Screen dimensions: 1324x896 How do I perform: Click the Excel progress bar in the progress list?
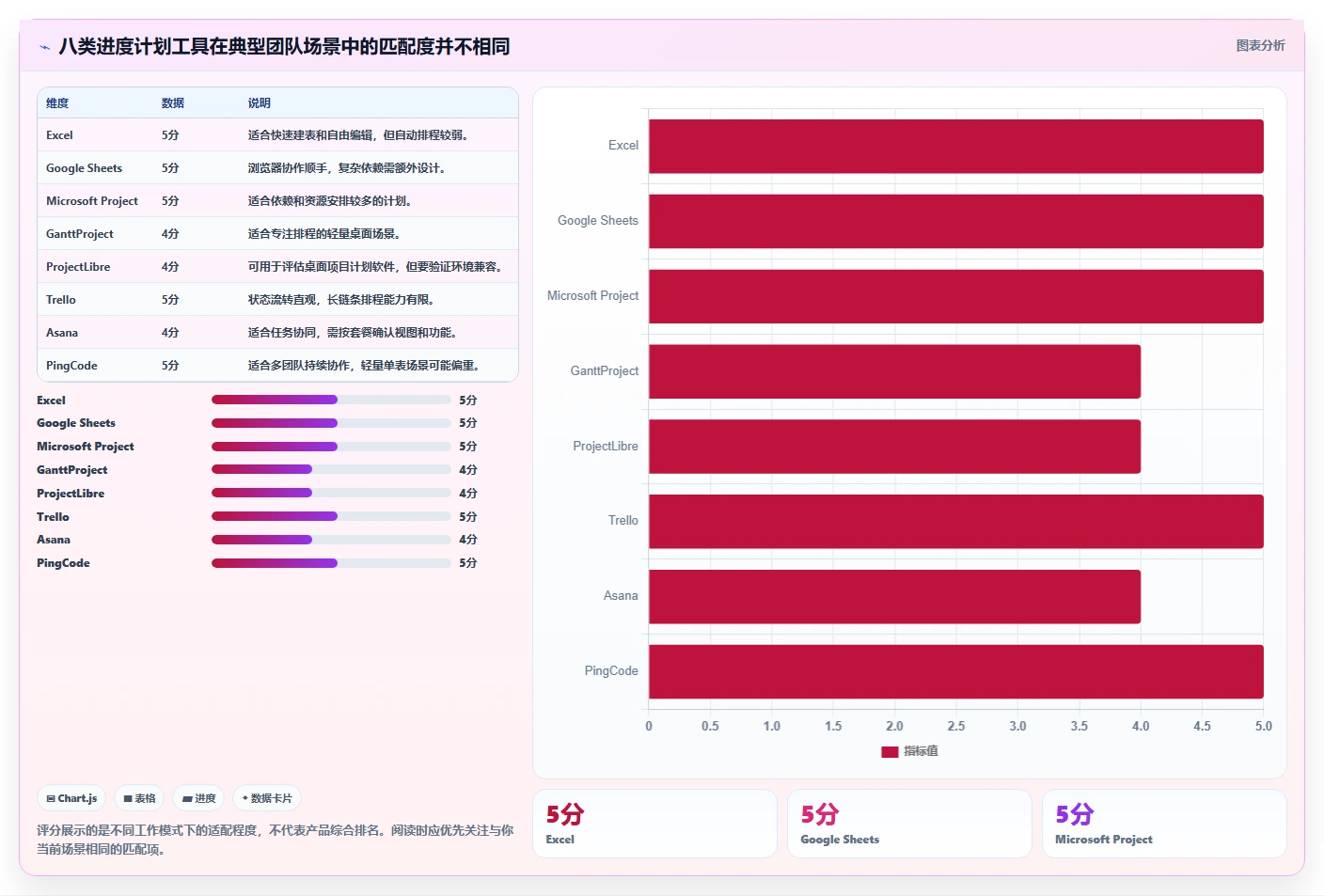click(x=331, y=400)
